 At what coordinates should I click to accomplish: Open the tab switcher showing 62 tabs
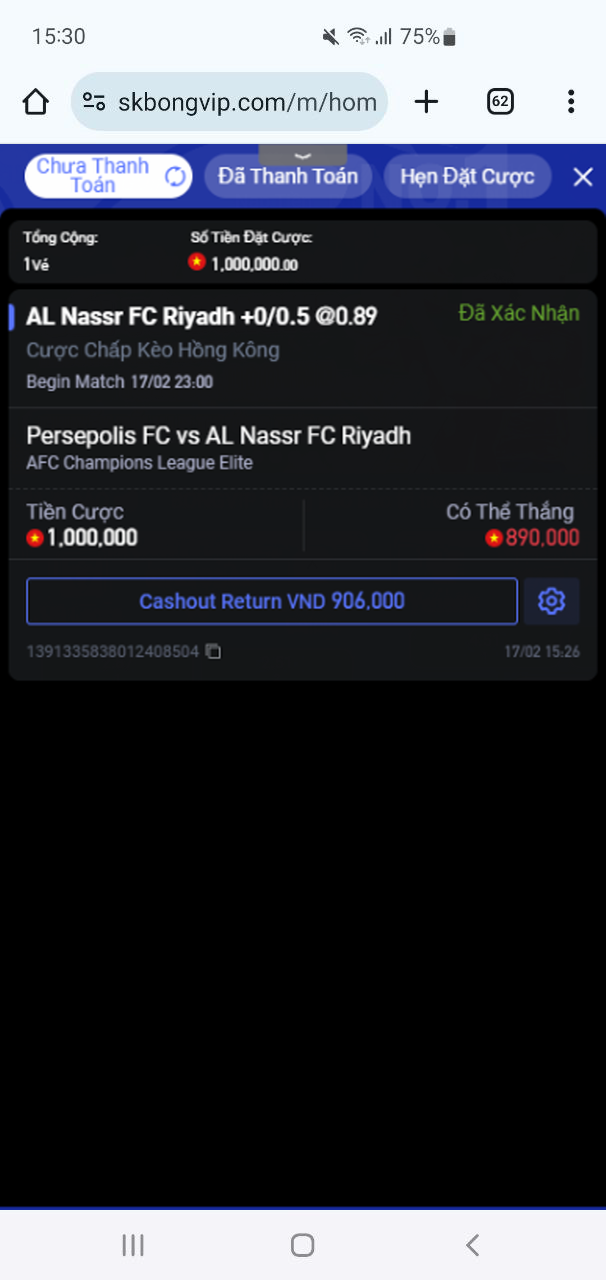point(500,101)
